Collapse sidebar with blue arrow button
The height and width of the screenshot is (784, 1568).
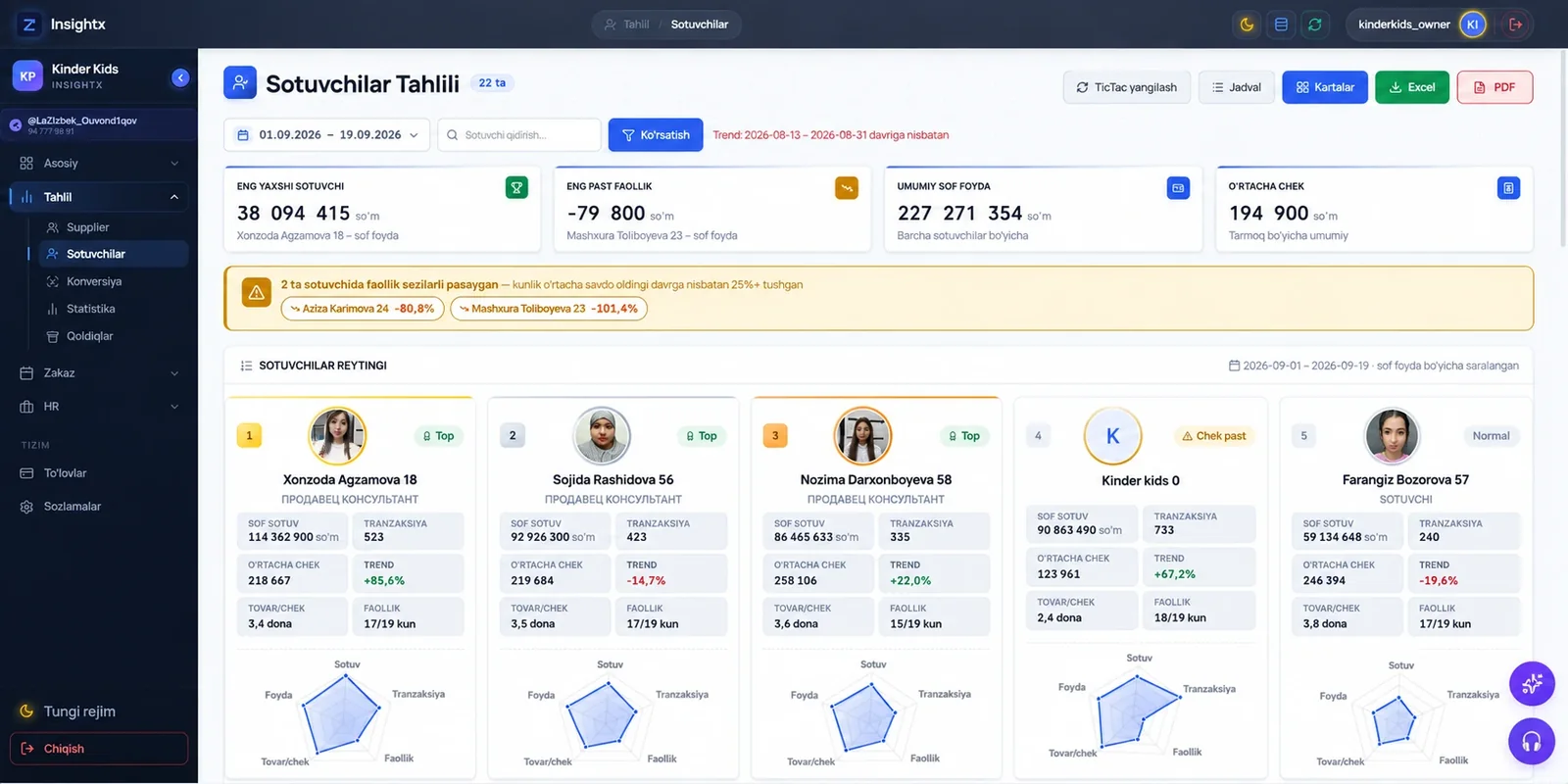pos(180,77)
